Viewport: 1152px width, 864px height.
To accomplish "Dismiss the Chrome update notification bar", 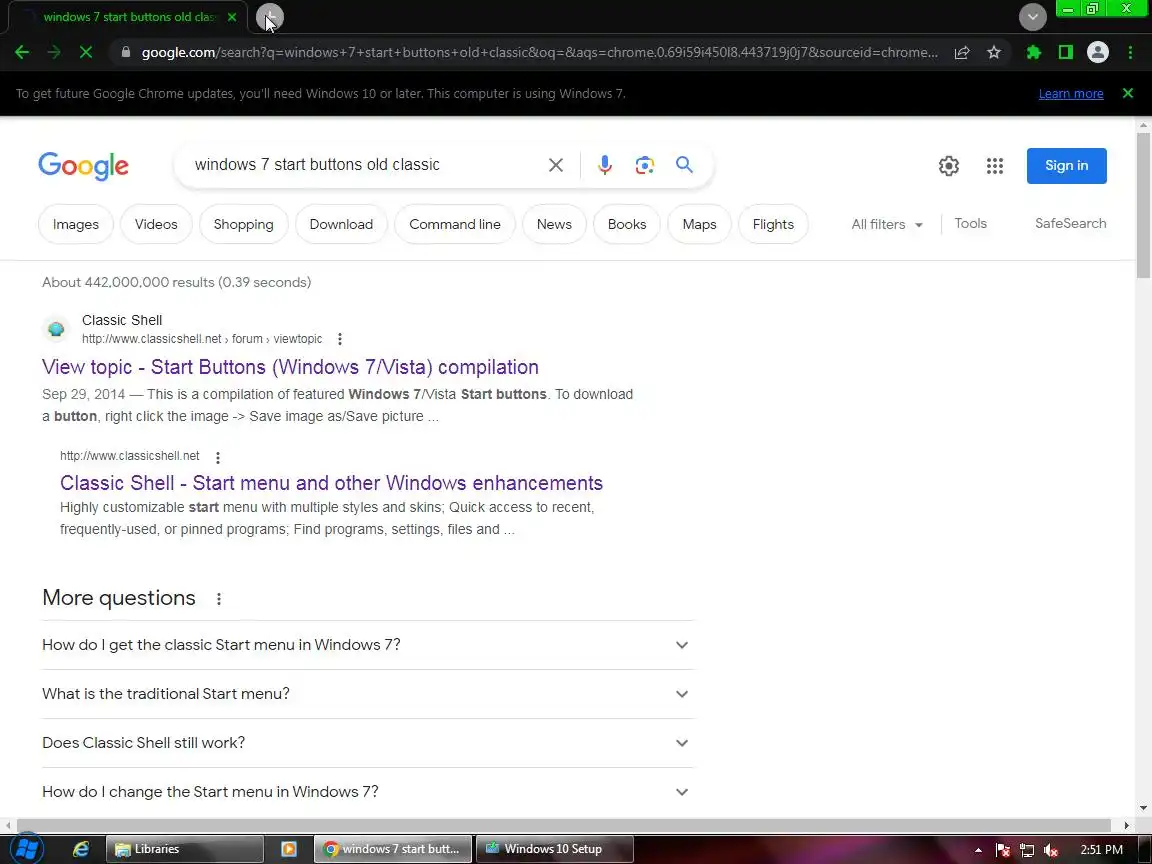I will pos(1128,93).
